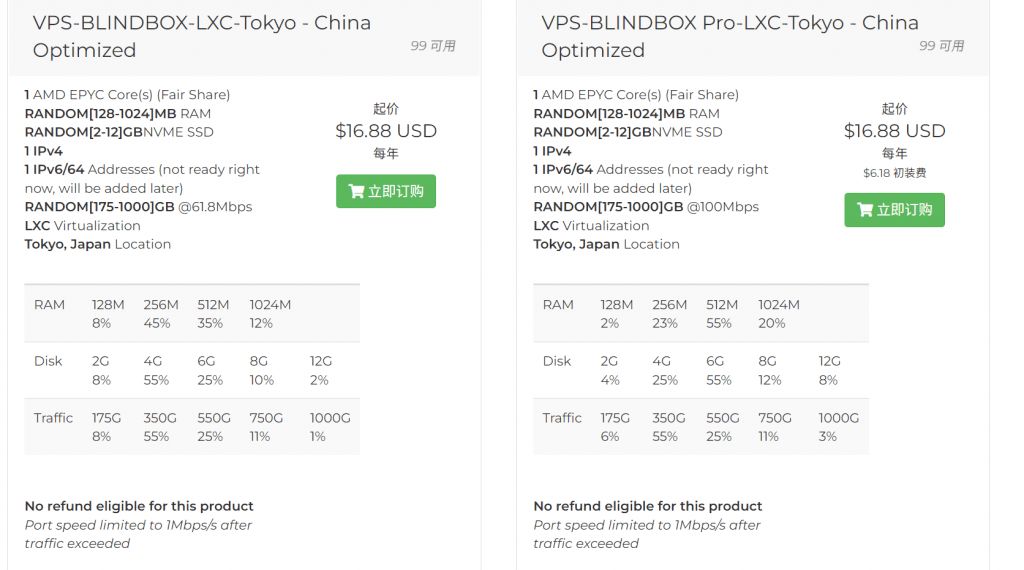
Task: Click 1000G traffic cell in Pro table
Action: point(839,426)
